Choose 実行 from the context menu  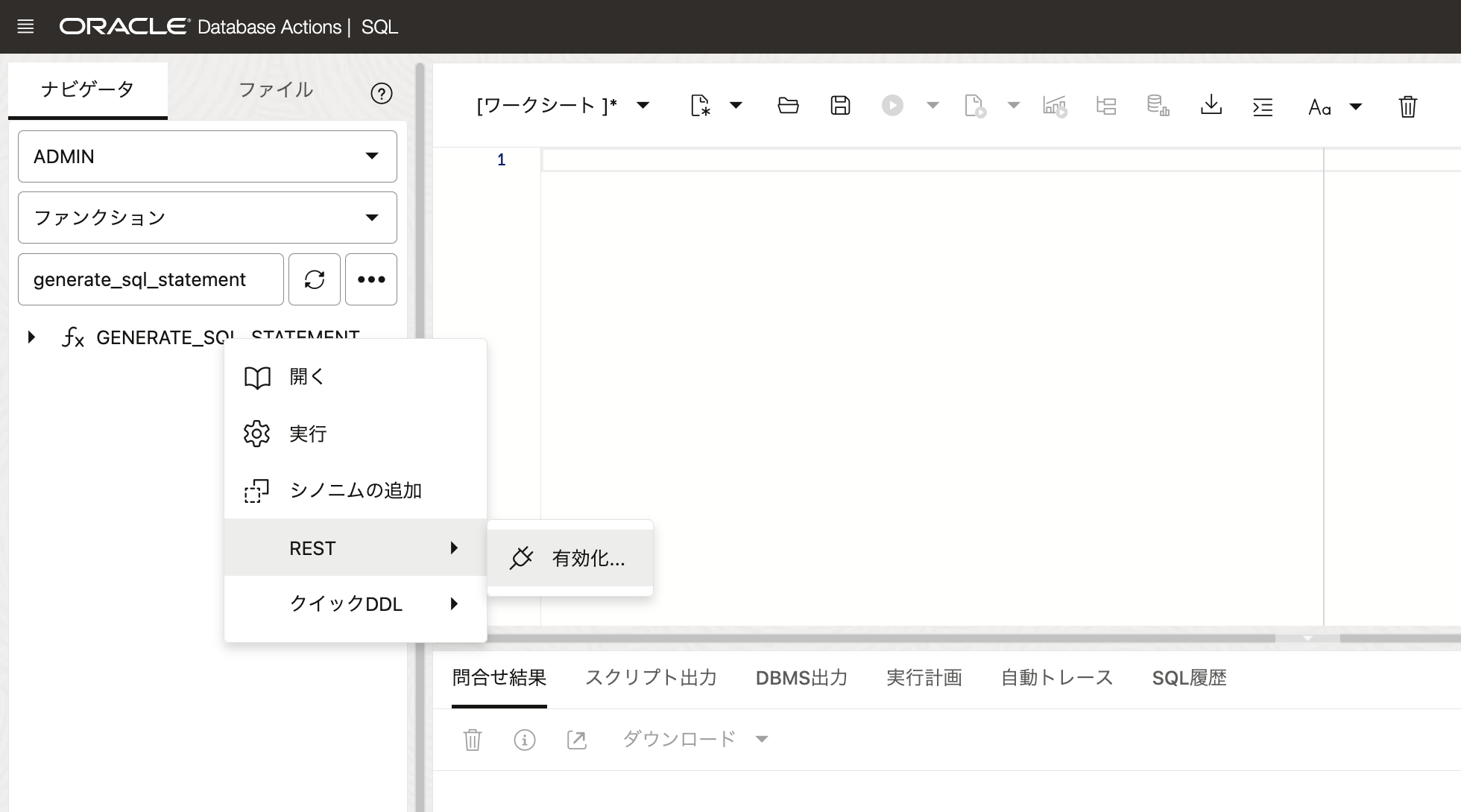click(x=308, y=434)
